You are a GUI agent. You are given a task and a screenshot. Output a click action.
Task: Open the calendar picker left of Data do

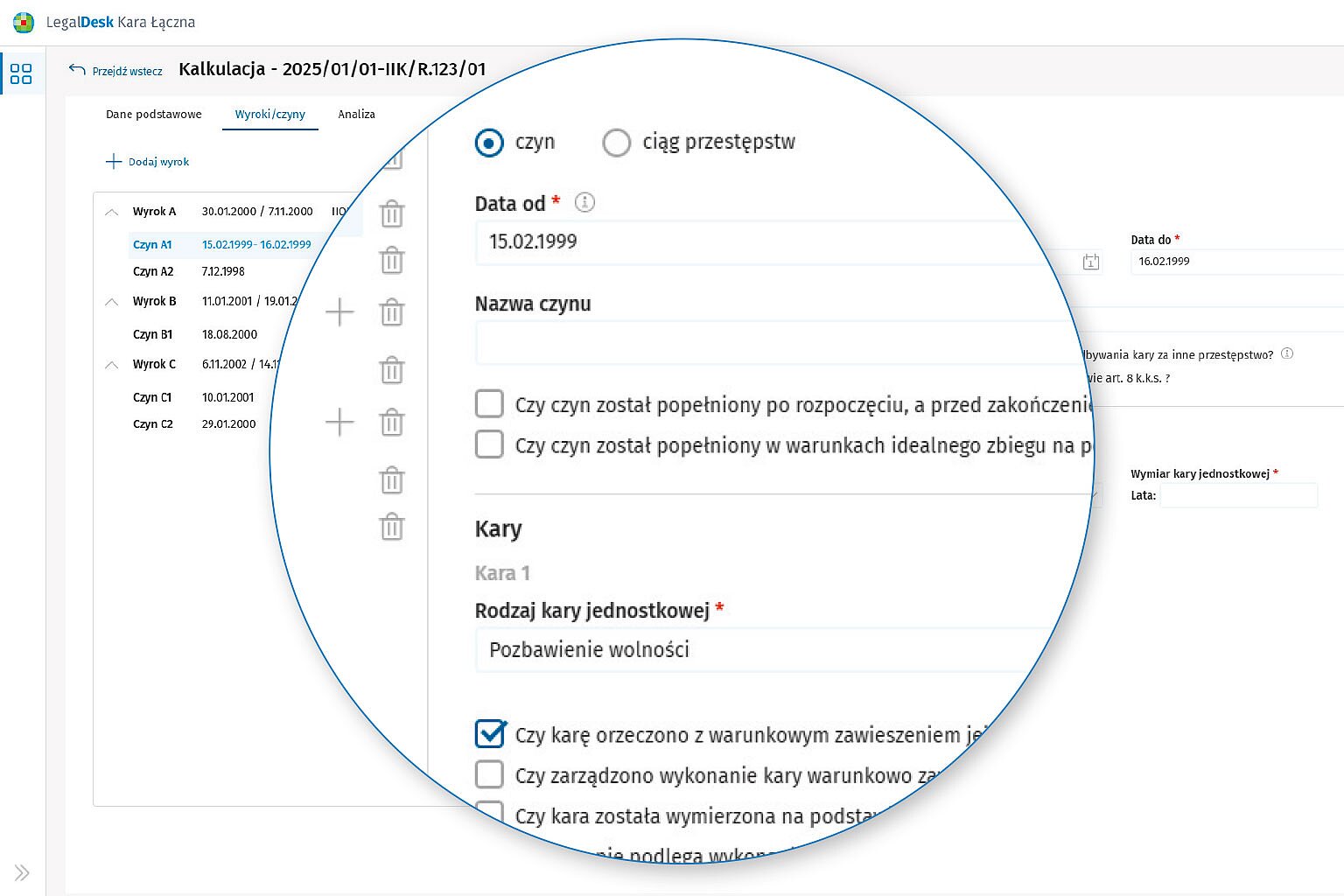pos(1090,262)
